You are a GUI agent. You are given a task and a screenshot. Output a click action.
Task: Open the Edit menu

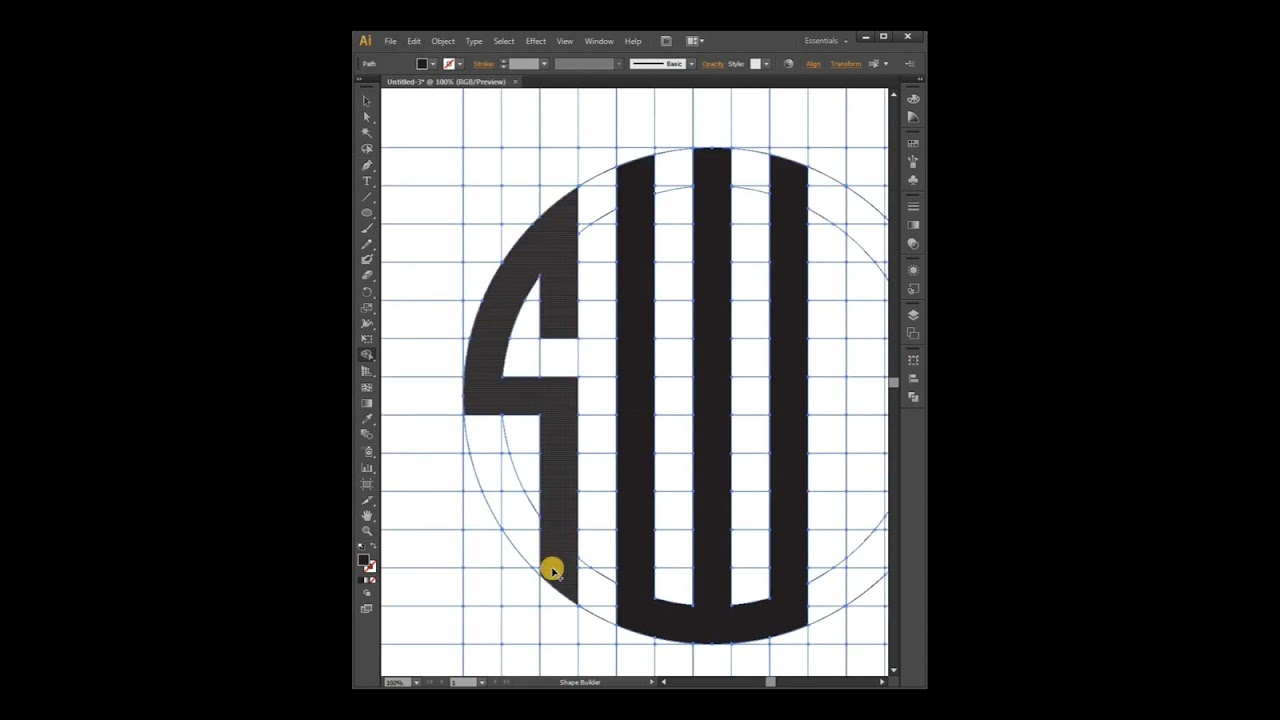click(x=414, y=41)
